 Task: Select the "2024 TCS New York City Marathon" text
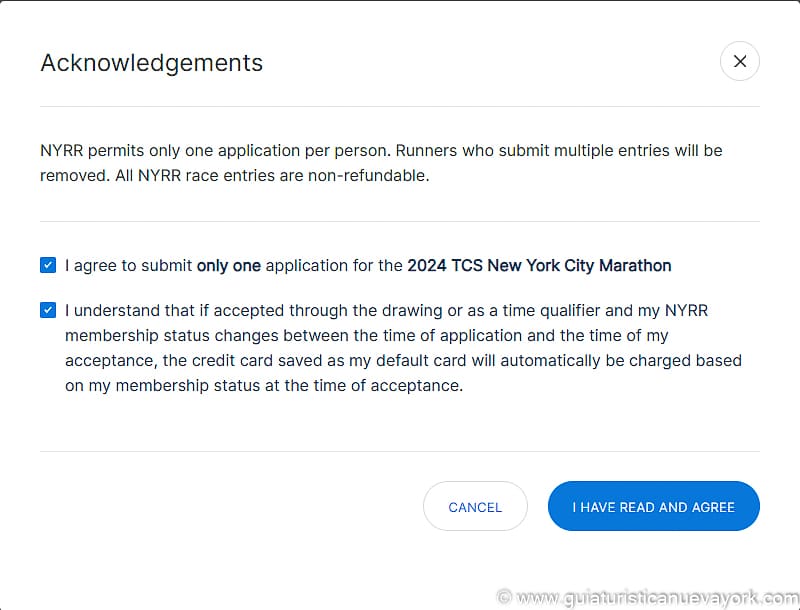click(x=539, y=266)
